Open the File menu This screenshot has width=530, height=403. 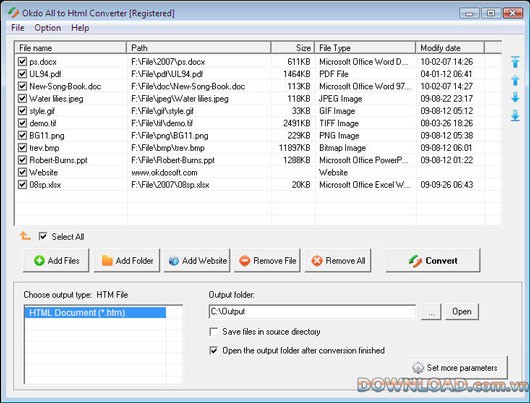18,28
